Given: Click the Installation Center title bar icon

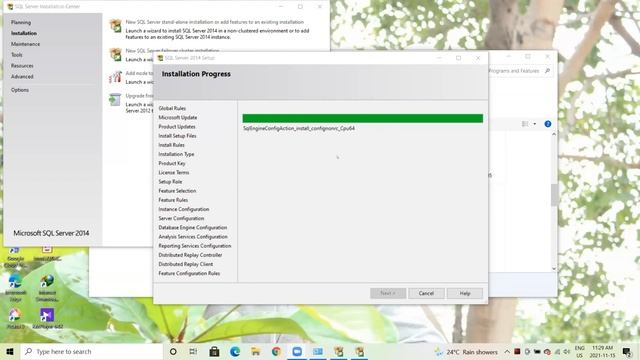Looking at the screenshot, I should click(x=10, y=7).
